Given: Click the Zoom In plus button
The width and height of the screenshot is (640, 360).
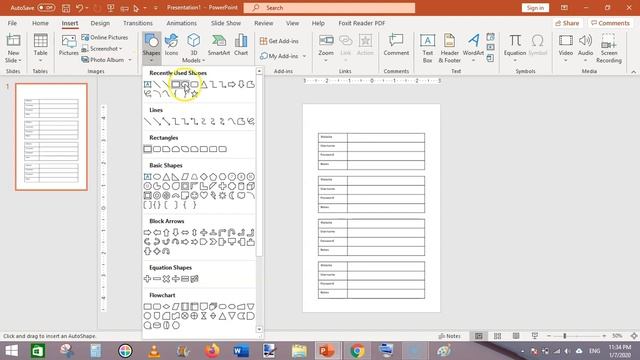Looking at the screenshot, I should [x=604, y=336].
